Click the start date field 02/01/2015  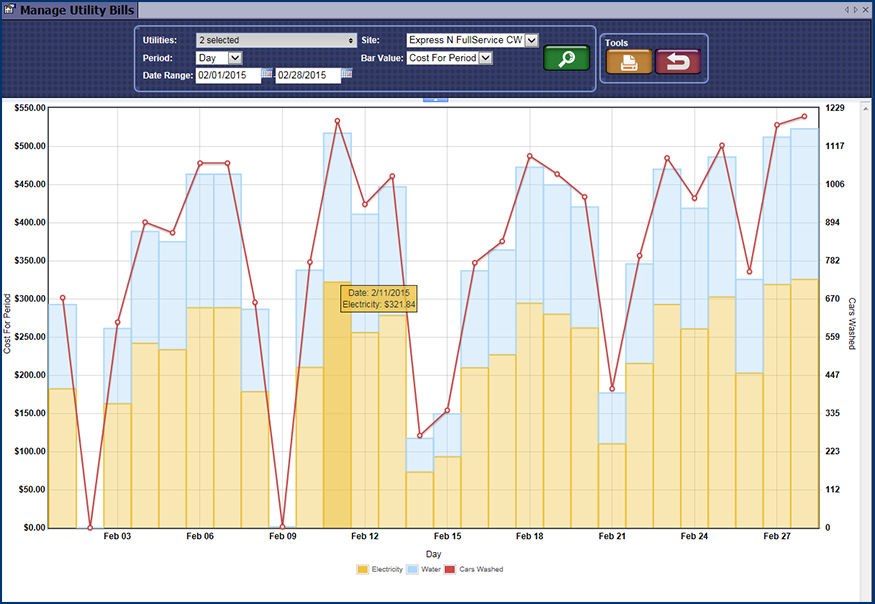[227, 75]
